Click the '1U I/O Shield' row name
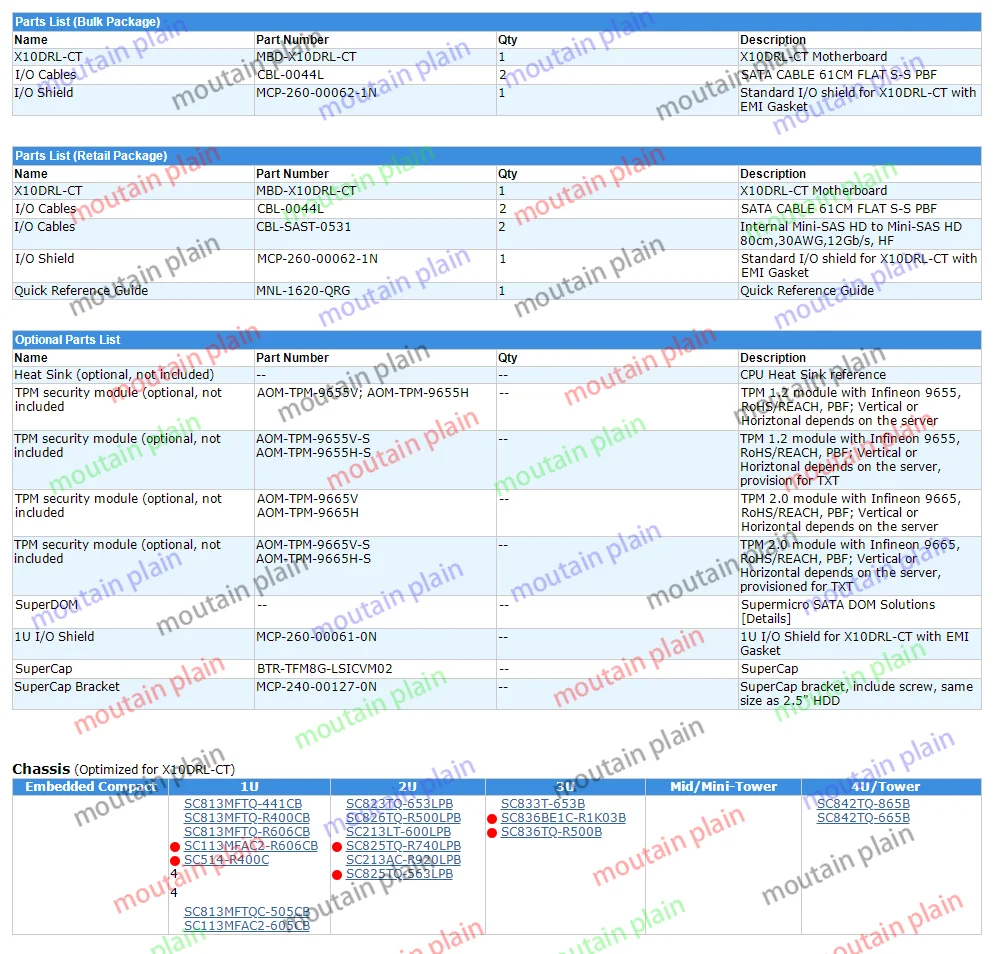Image resolution: width=999 pixels, height=954 pixels. (54, 637)
